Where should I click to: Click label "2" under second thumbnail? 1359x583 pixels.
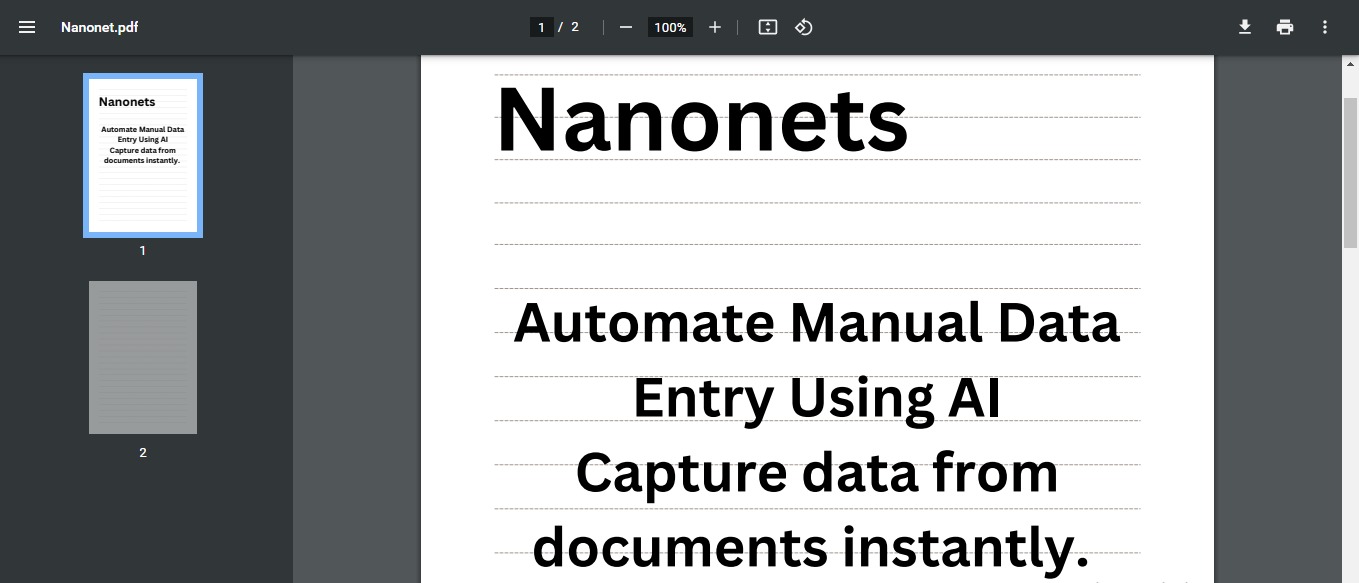pos(143,453)
